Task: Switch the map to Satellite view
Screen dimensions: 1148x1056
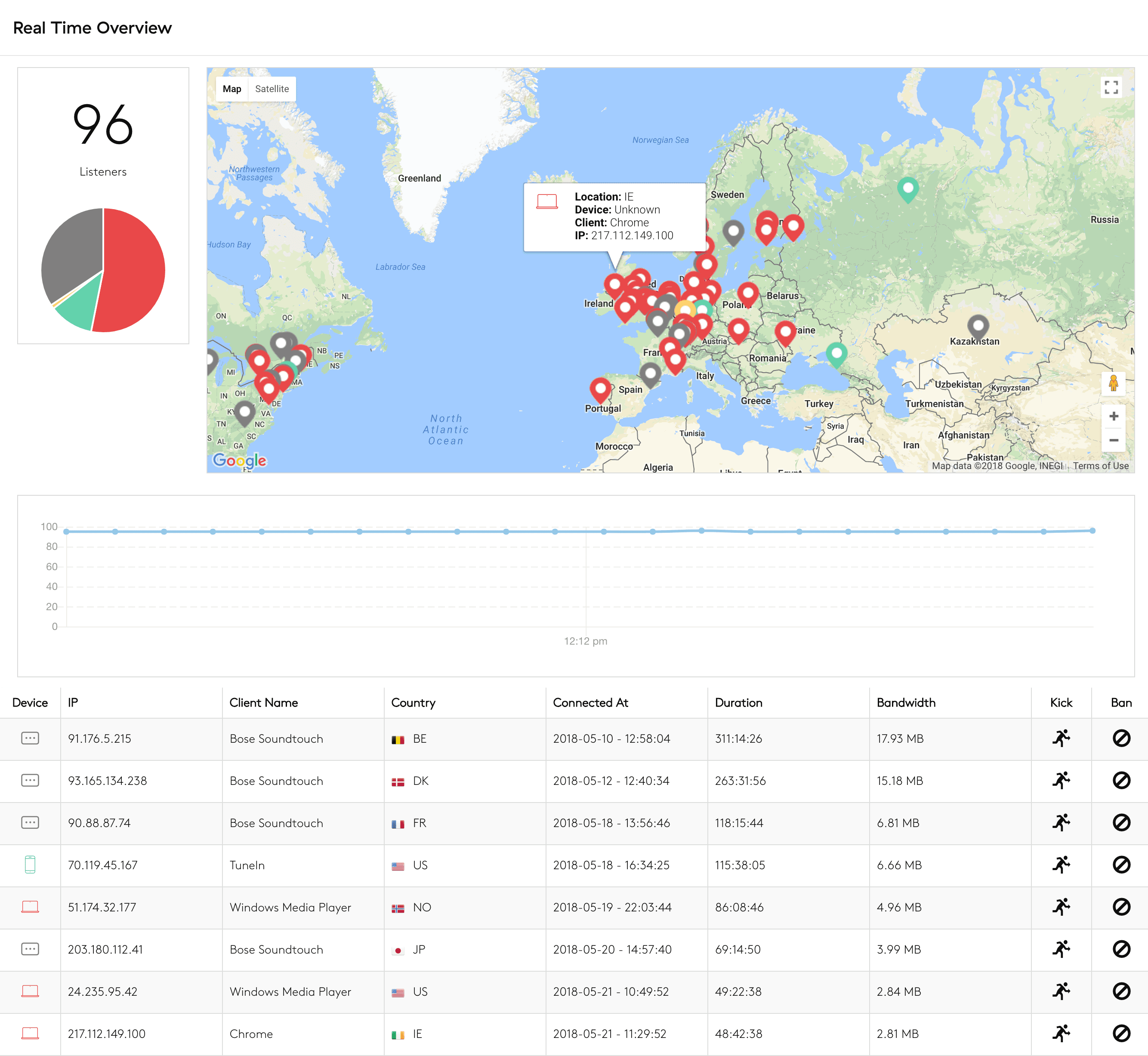Action: (272, 89)
